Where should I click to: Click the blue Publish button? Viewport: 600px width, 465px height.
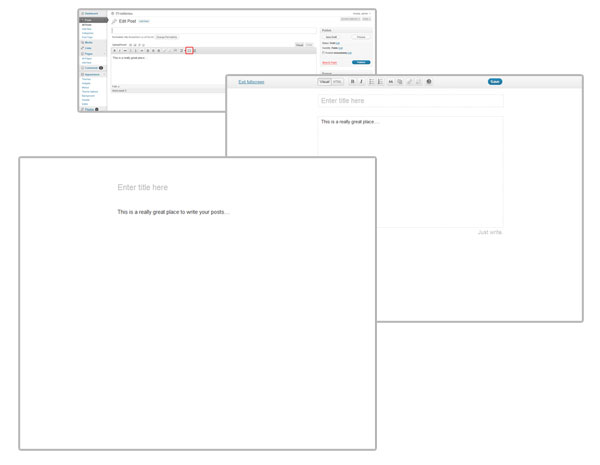tap(361, 62)
